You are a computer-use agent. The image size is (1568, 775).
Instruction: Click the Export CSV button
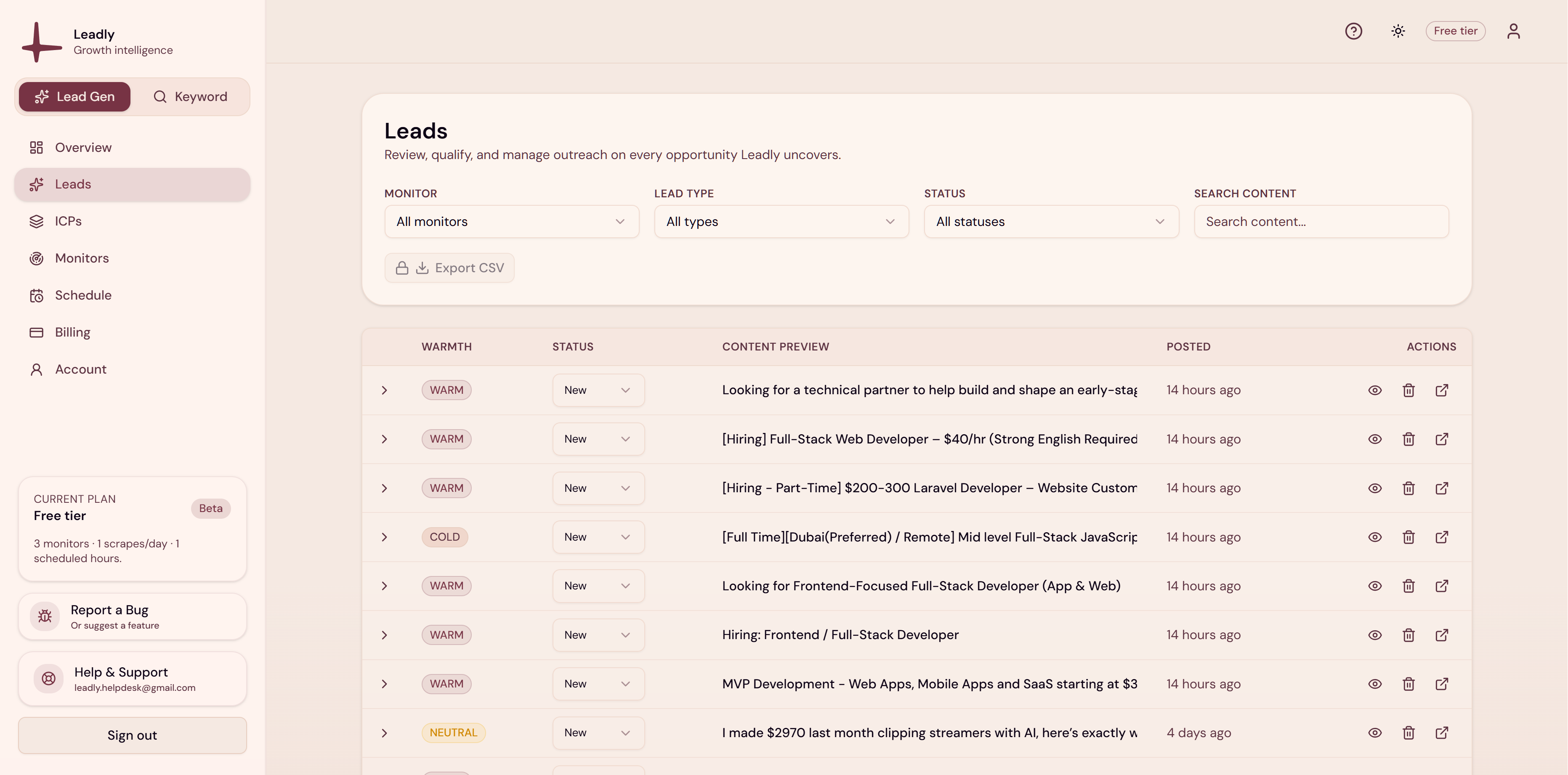point(449,268)
